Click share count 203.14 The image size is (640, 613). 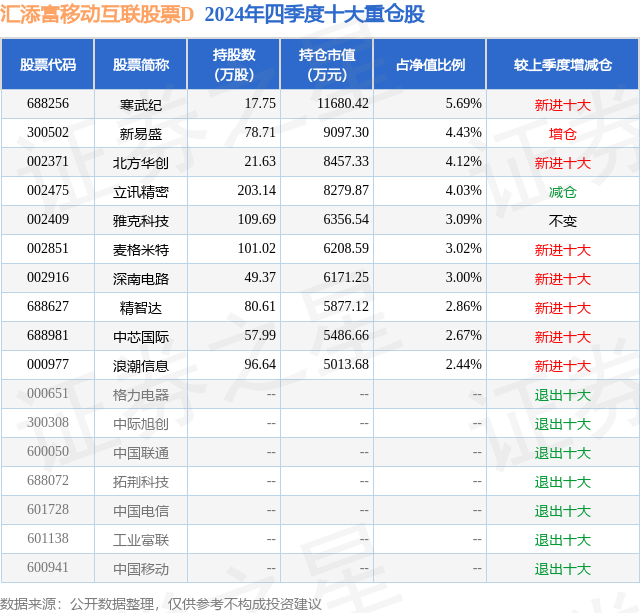pos(257,191)
